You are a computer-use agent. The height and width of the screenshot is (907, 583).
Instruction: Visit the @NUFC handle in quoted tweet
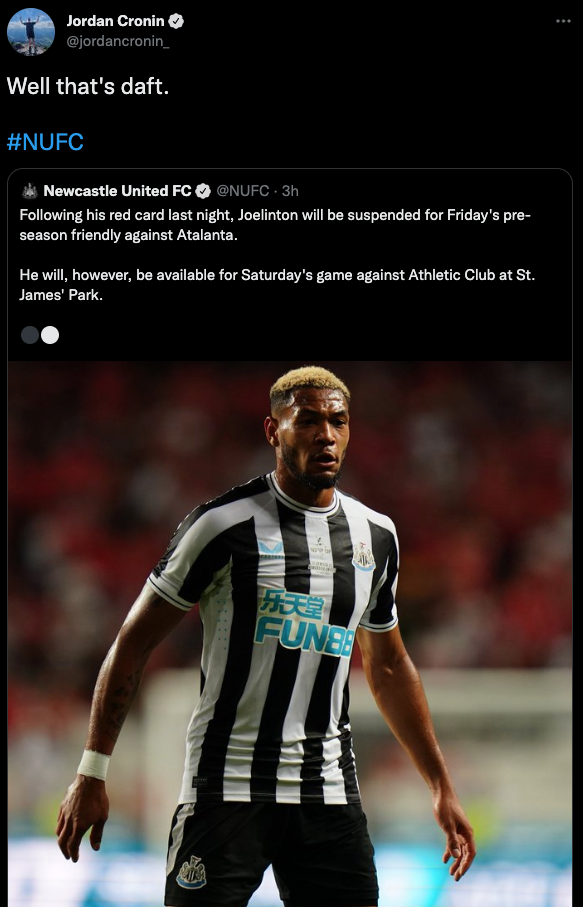pyautogui.click(x=242, y=191)
